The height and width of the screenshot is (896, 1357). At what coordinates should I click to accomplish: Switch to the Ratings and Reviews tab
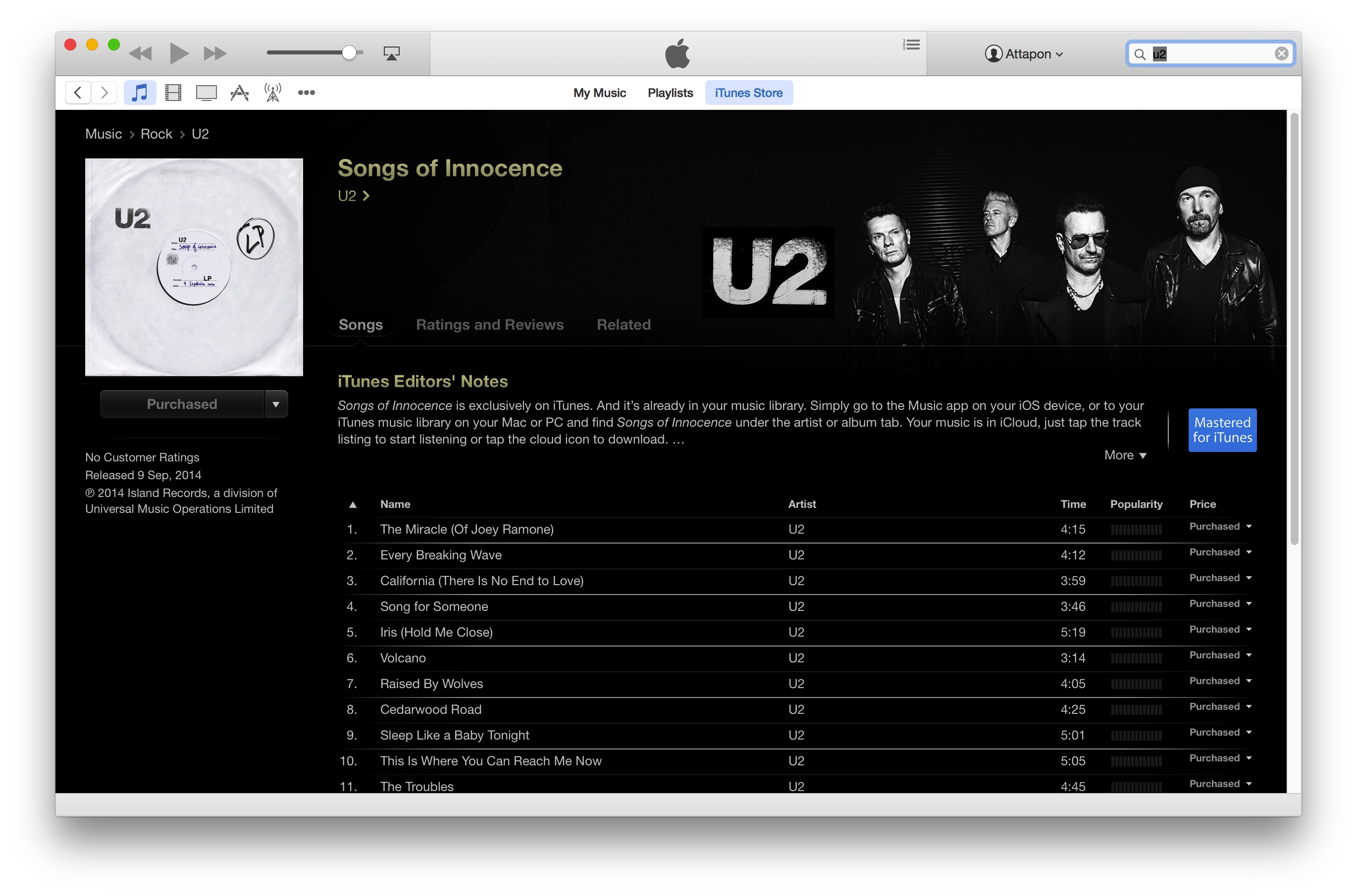point(490,325)
